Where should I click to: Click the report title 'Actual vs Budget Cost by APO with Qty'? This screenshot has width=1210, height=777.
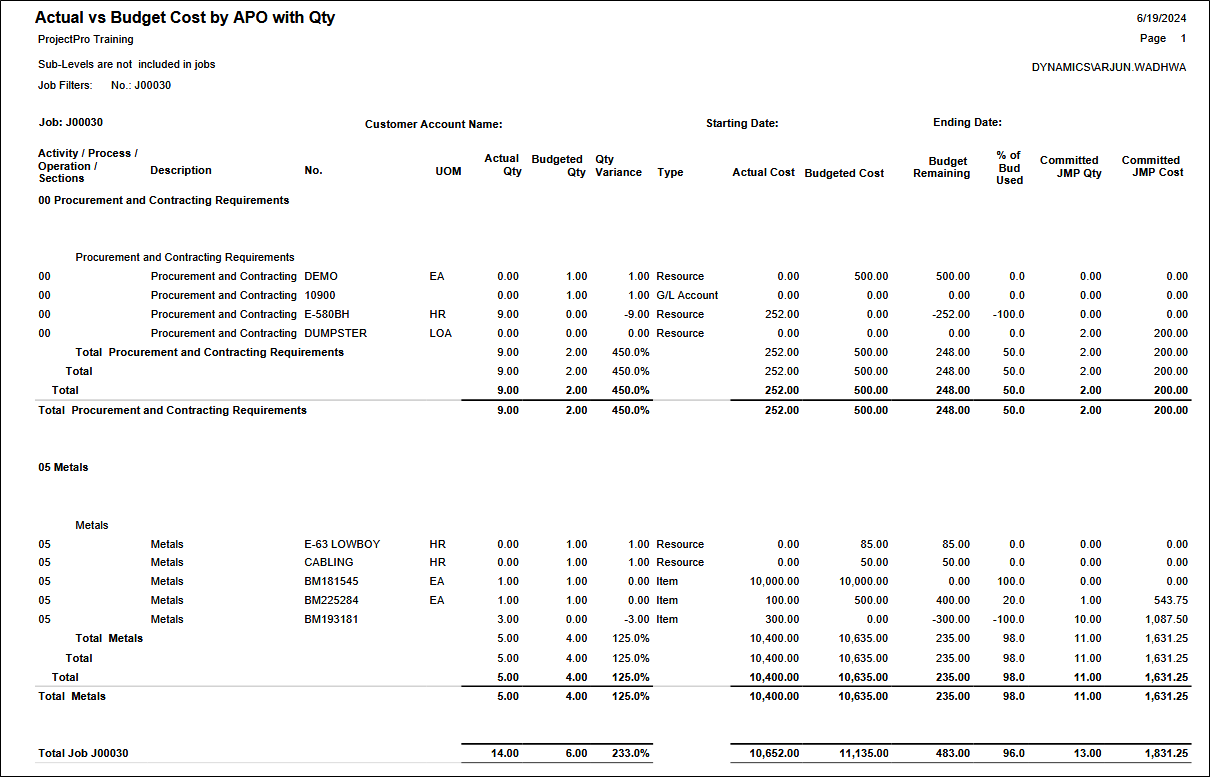(185, 18)
